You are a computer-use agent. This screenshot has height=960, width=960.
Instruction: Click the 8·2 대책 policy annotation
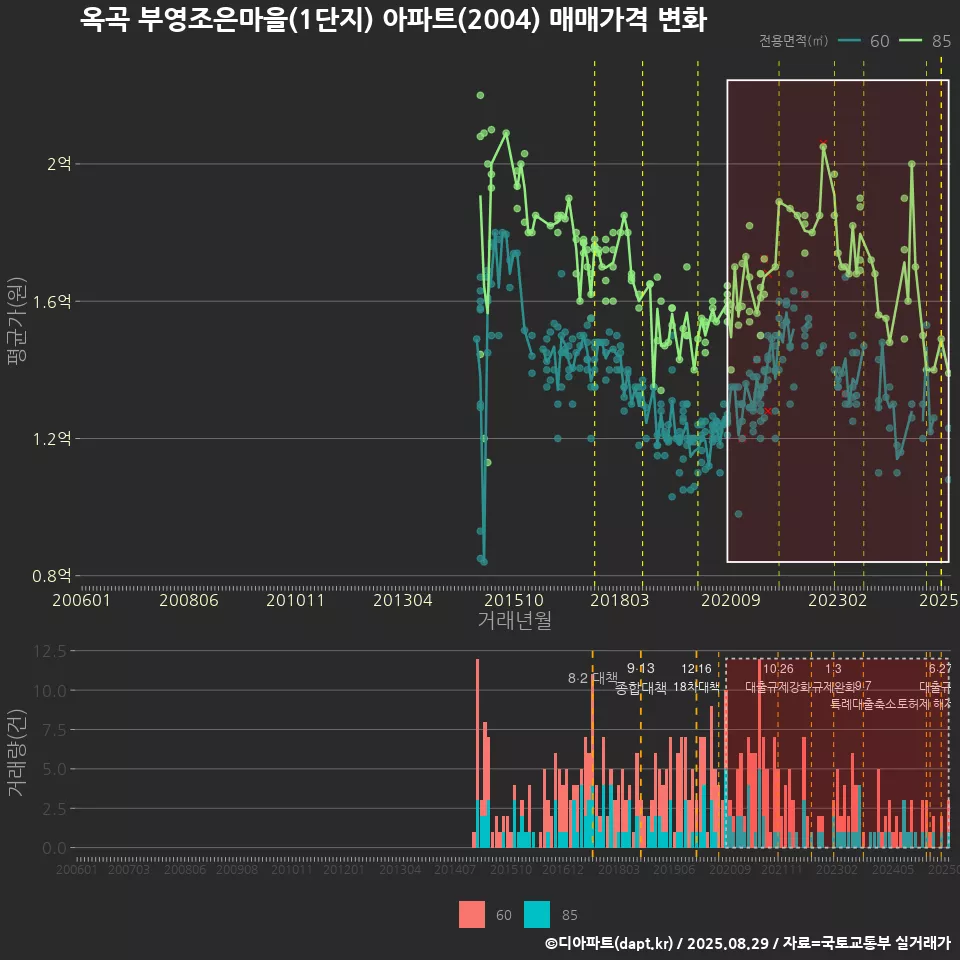coord(593,678)
